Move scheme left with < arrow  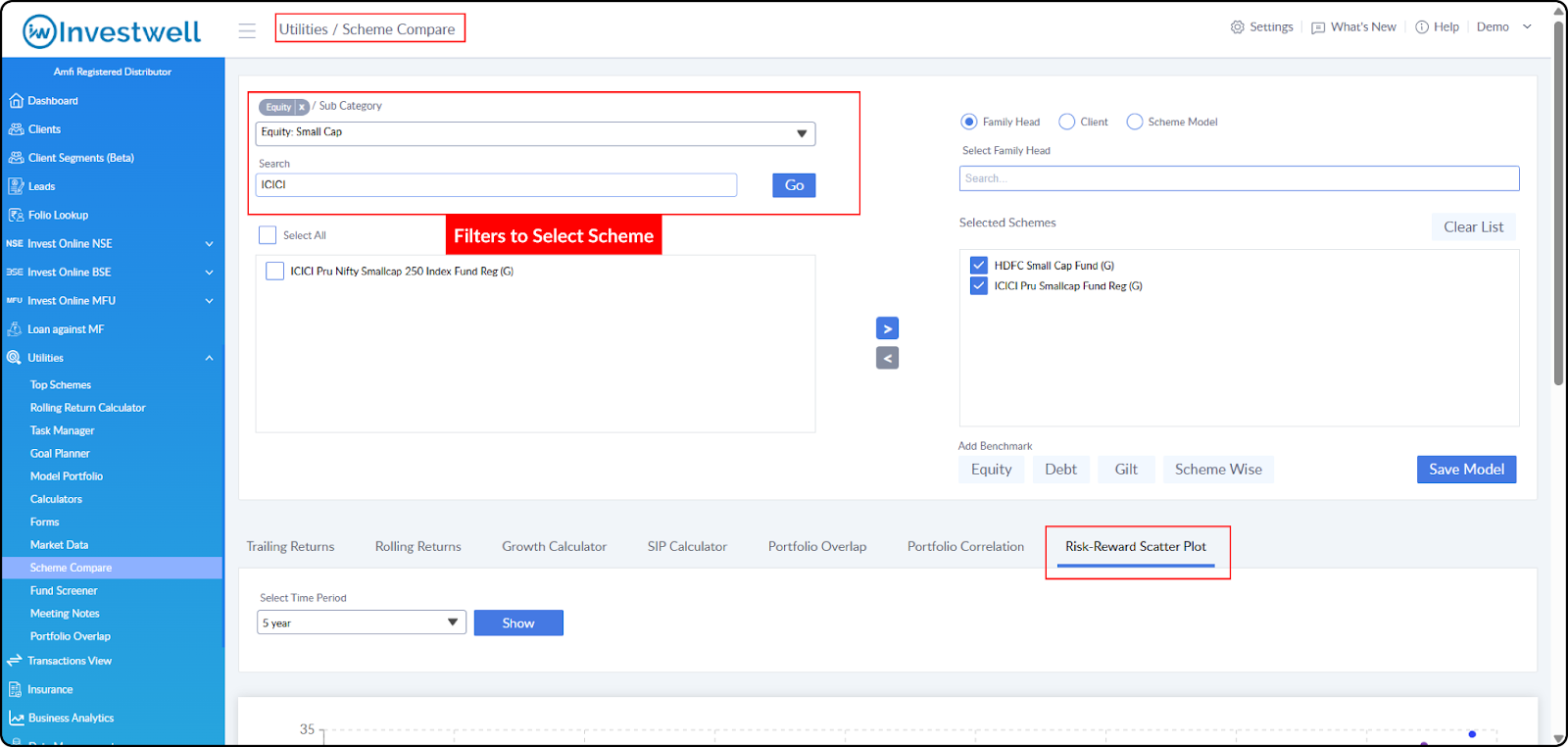[887, 358]
